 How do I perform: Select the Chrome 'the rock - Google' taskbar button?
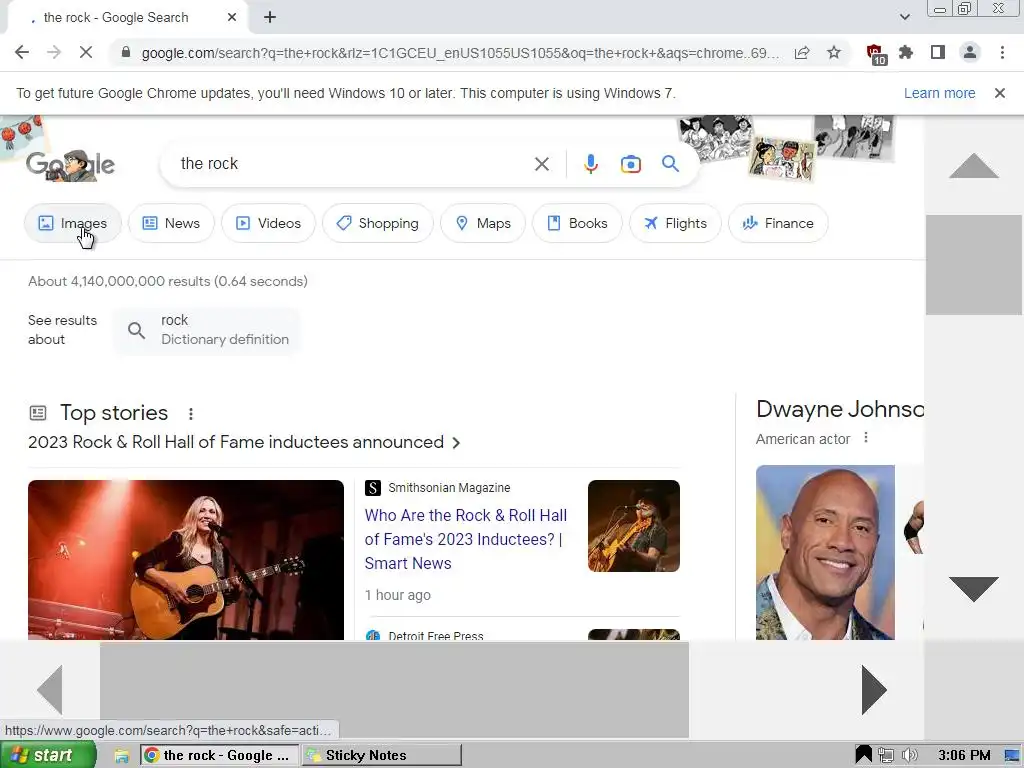pos(219,756)
